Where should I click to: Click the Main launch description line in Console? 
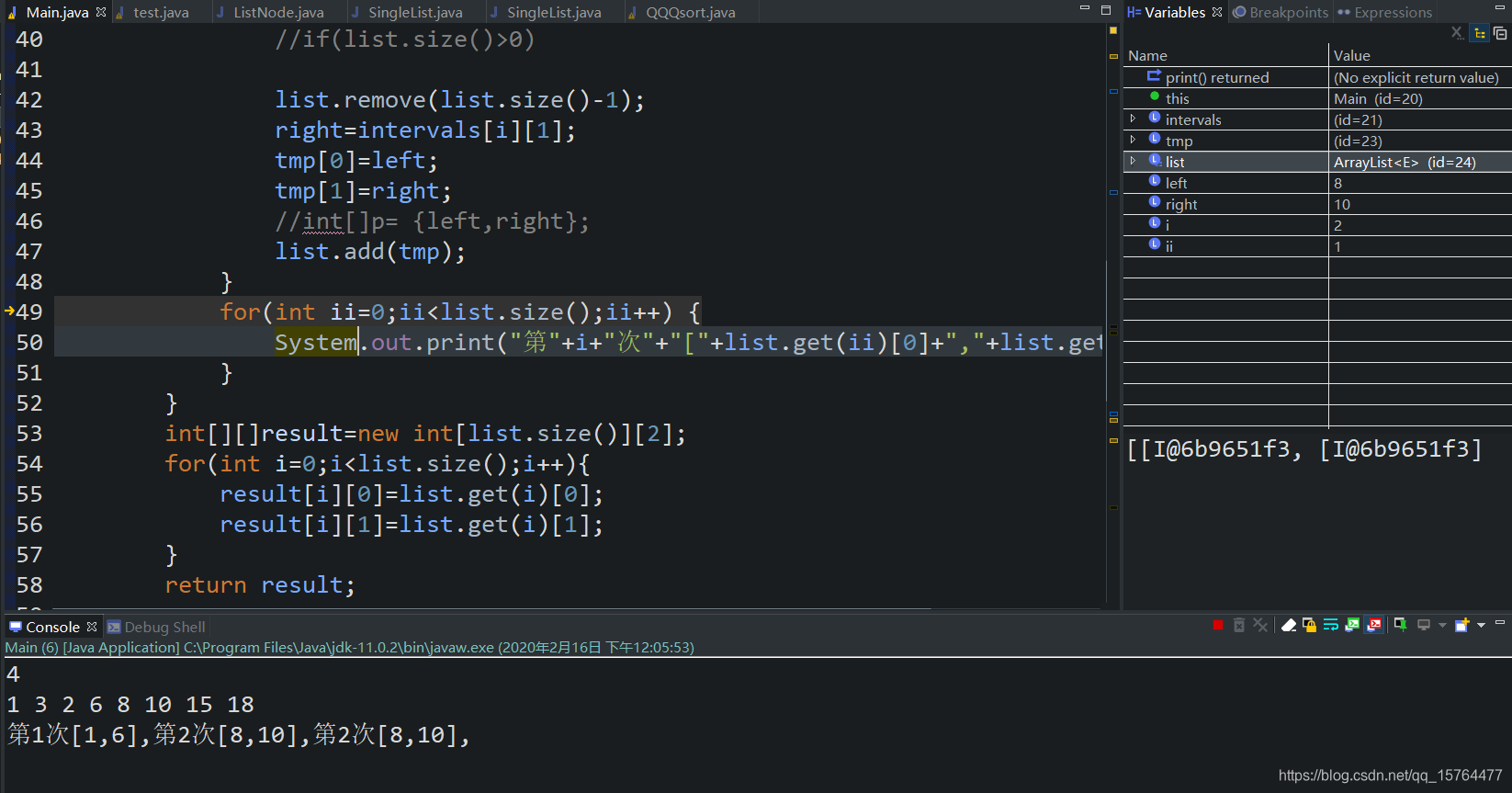point(349,647)
